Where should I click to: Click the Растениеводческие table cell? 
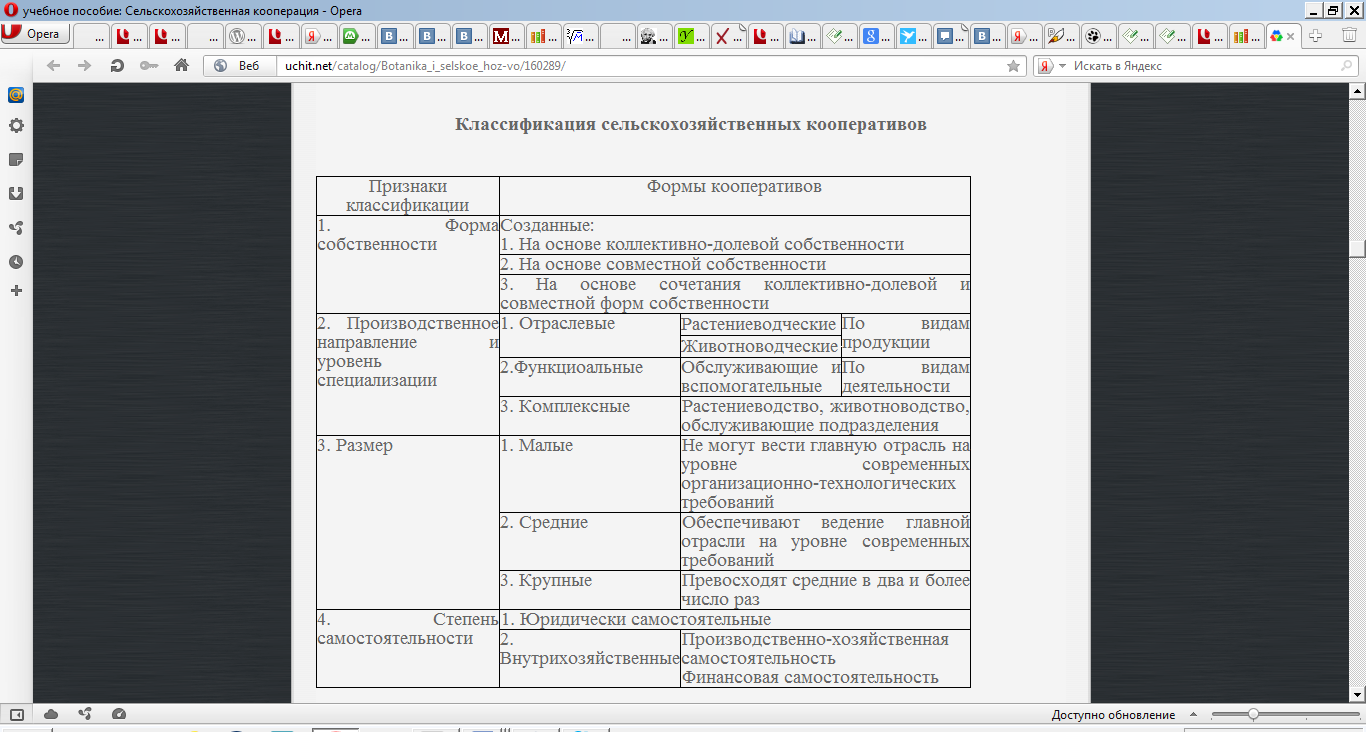[x=759, y=325]
